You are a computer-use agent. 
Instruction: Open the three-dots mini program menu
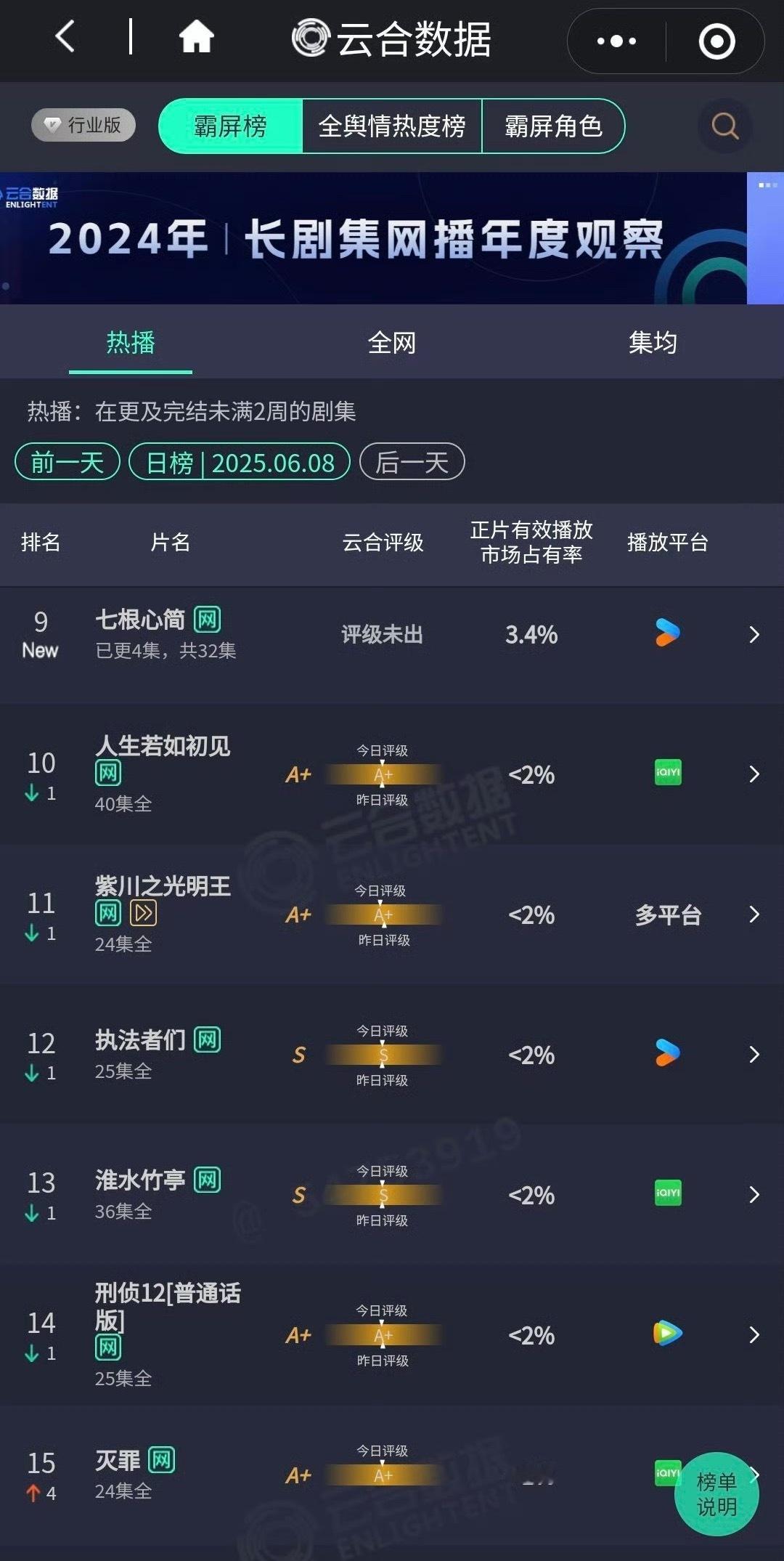[616, 41]
